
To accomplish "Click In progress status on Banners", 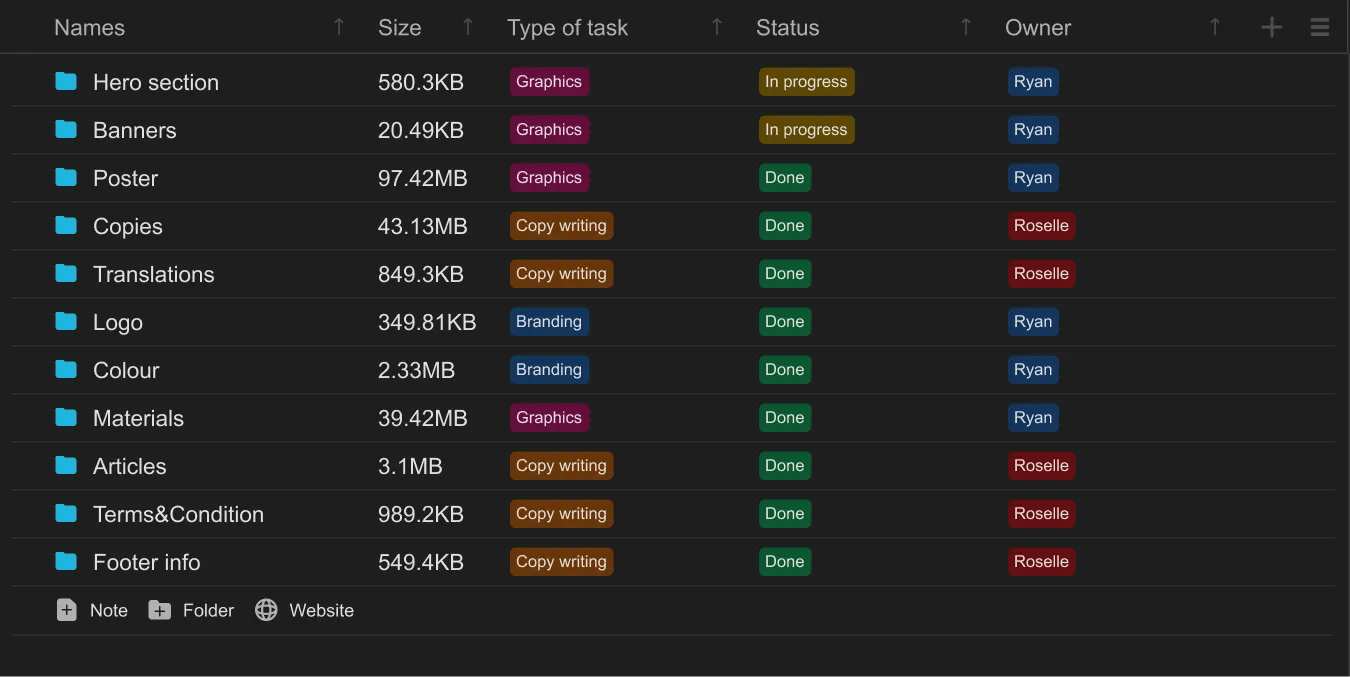I will [x=806, y=130].
